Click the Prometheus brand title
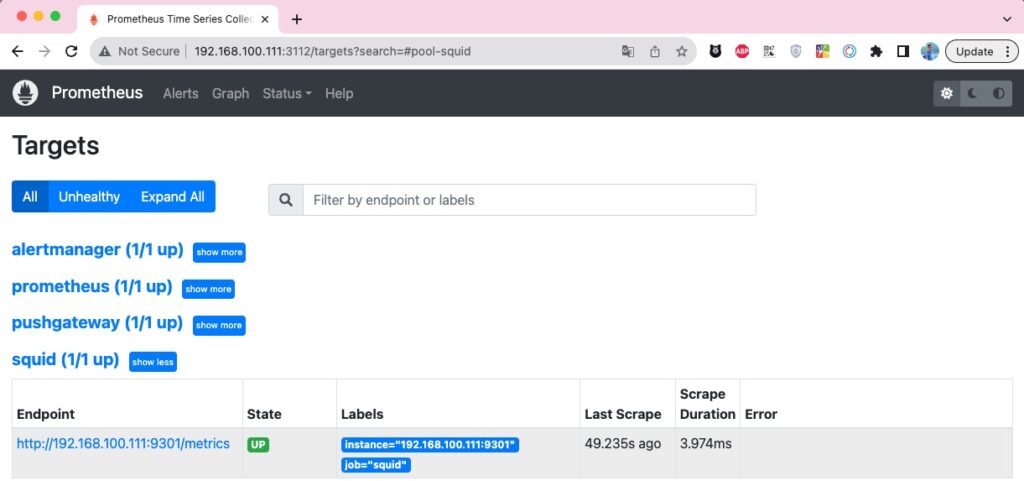The image size is (1024, 481). click(97, 93)
